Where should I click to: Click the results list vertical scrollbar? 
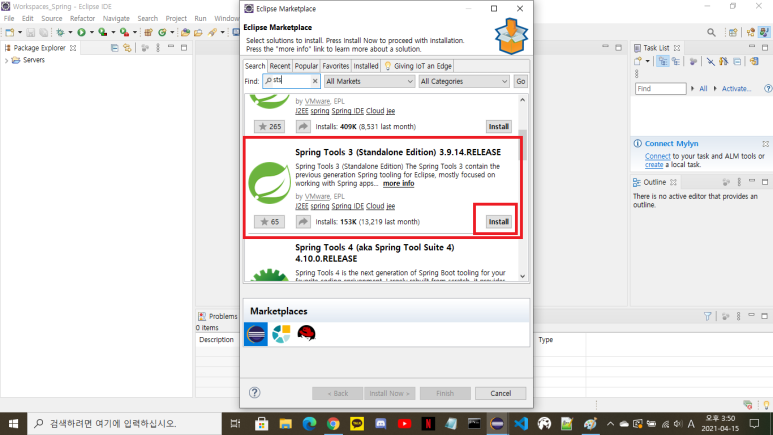(523, 145)
